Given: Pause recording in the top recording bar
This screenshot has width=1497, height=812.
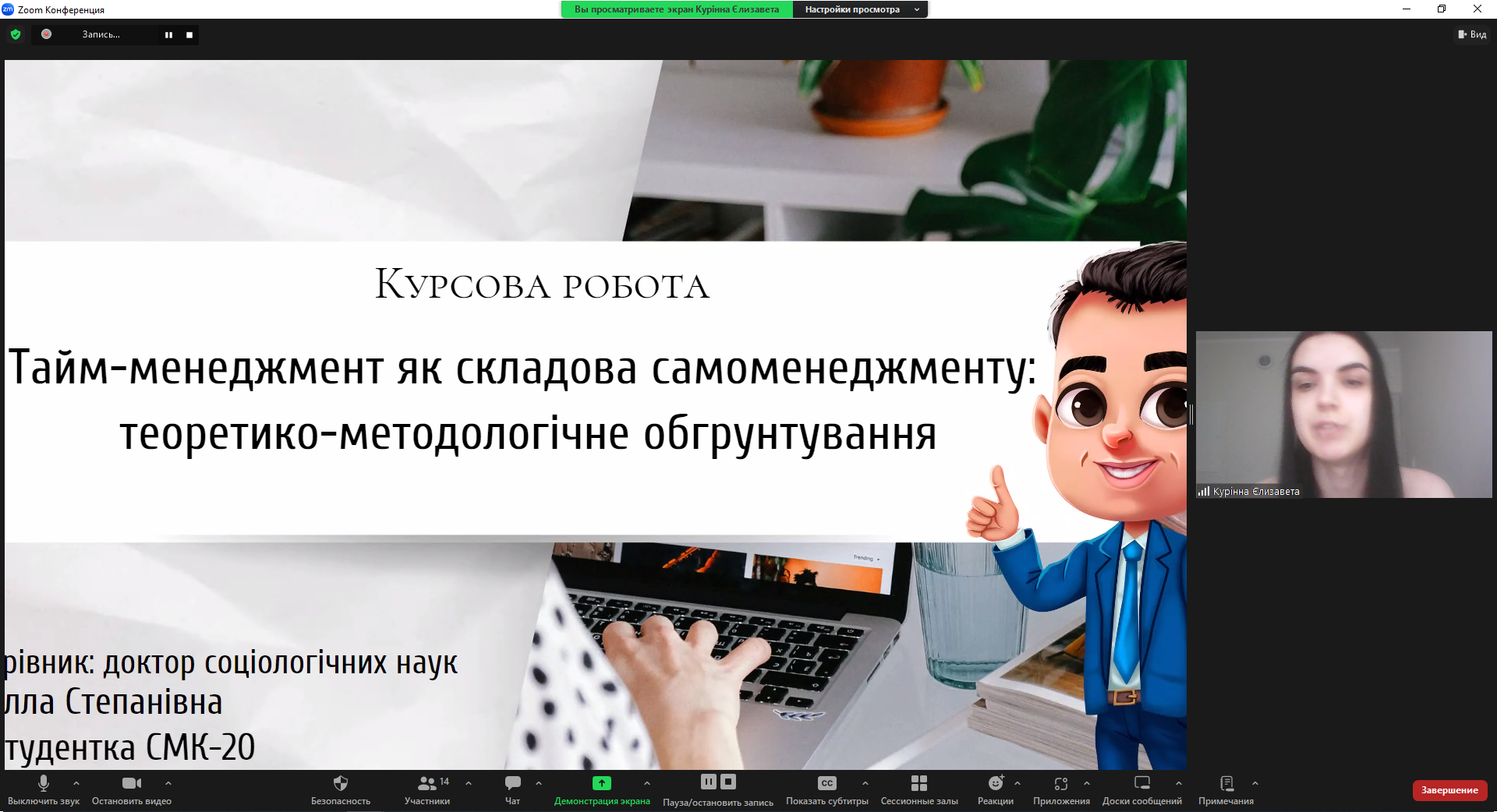Looking at the screenshot, I should tap(168, 35).
